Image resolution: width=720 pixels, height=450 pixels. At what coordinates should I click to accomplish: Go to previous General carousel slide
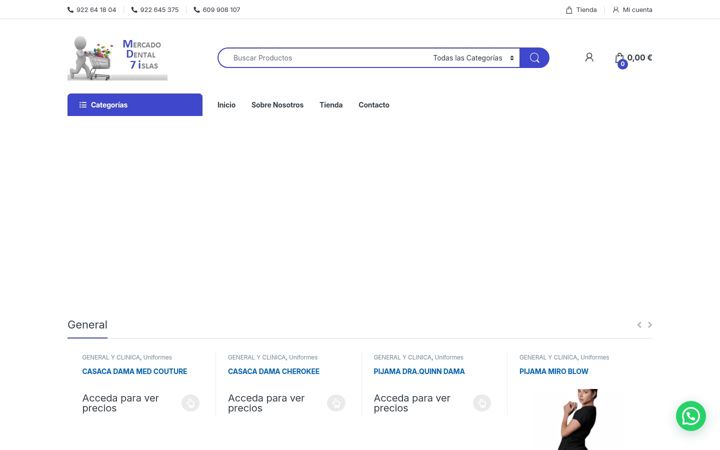point(639,325)
